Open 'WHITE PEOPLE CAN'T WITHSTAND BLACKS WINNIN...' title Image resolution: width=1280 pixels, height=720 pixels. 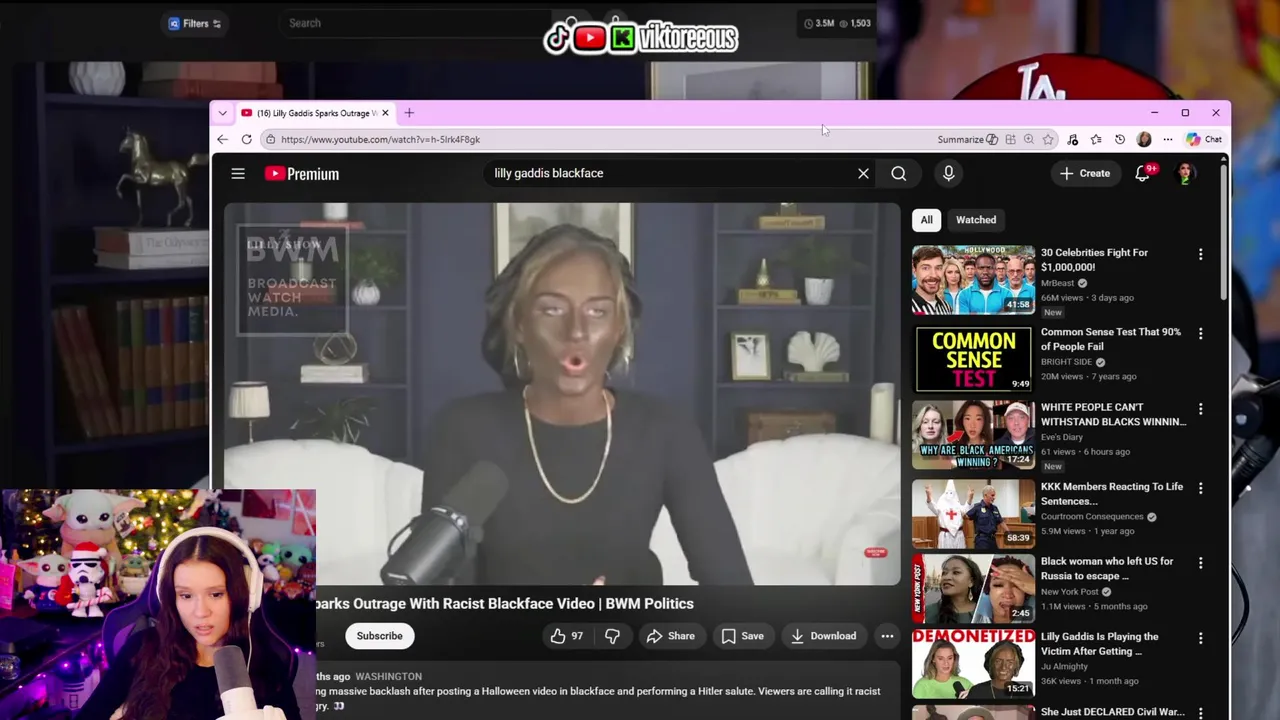[1113, 414]
